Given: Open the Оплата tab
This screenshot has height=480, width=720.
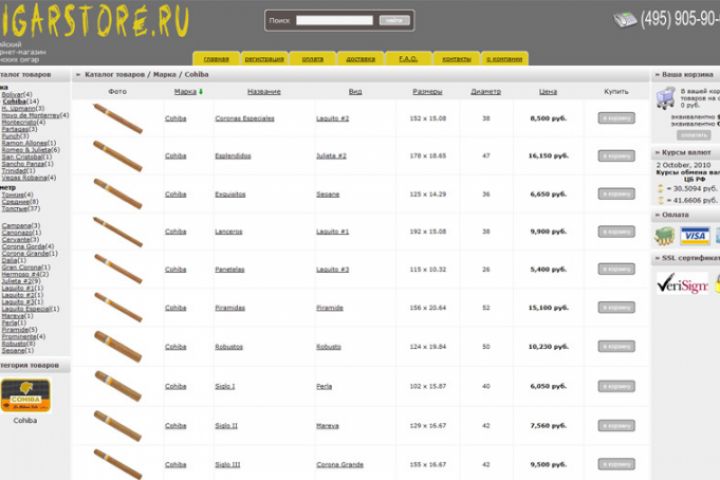Looking at the screenshot, I should [312, 59].
